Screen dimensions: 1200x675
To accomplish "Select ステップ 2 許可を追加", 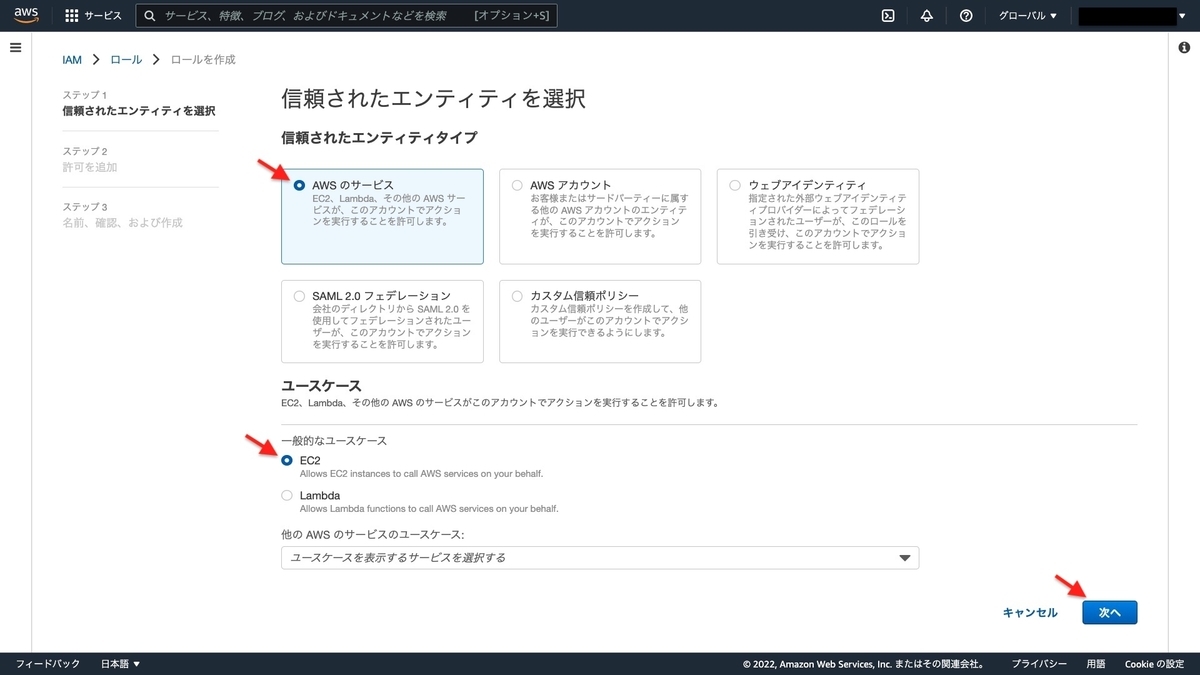I will (x=90, y=159).
